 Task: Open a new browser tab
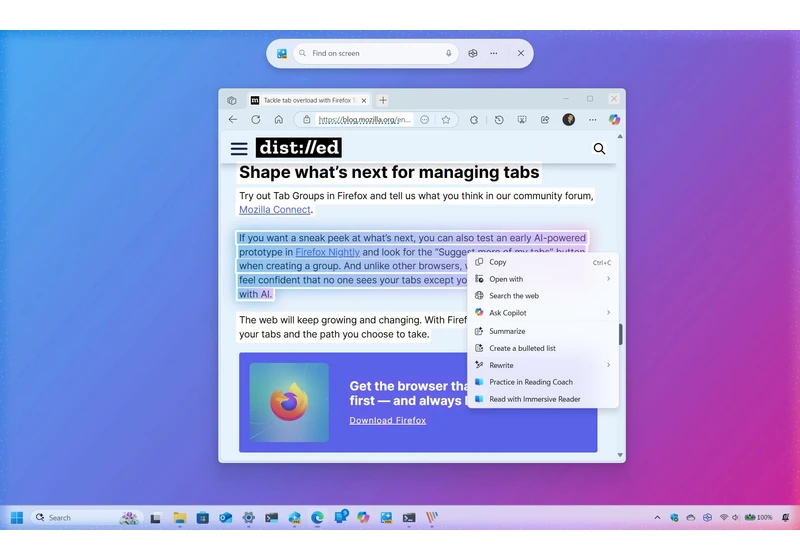[x=383, y=100]
